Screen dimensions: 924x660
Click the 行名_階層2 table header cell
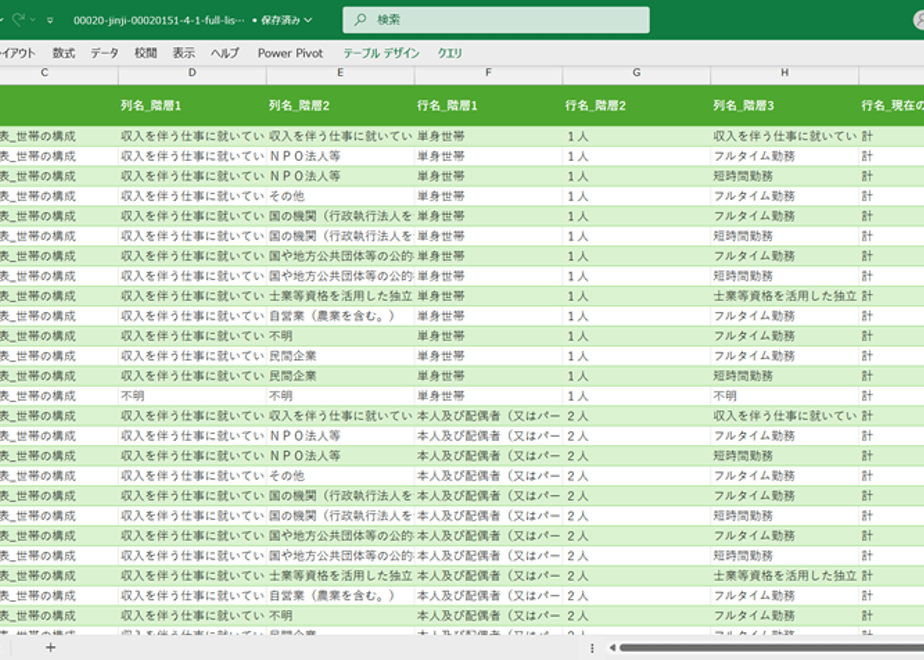(636, 105)
